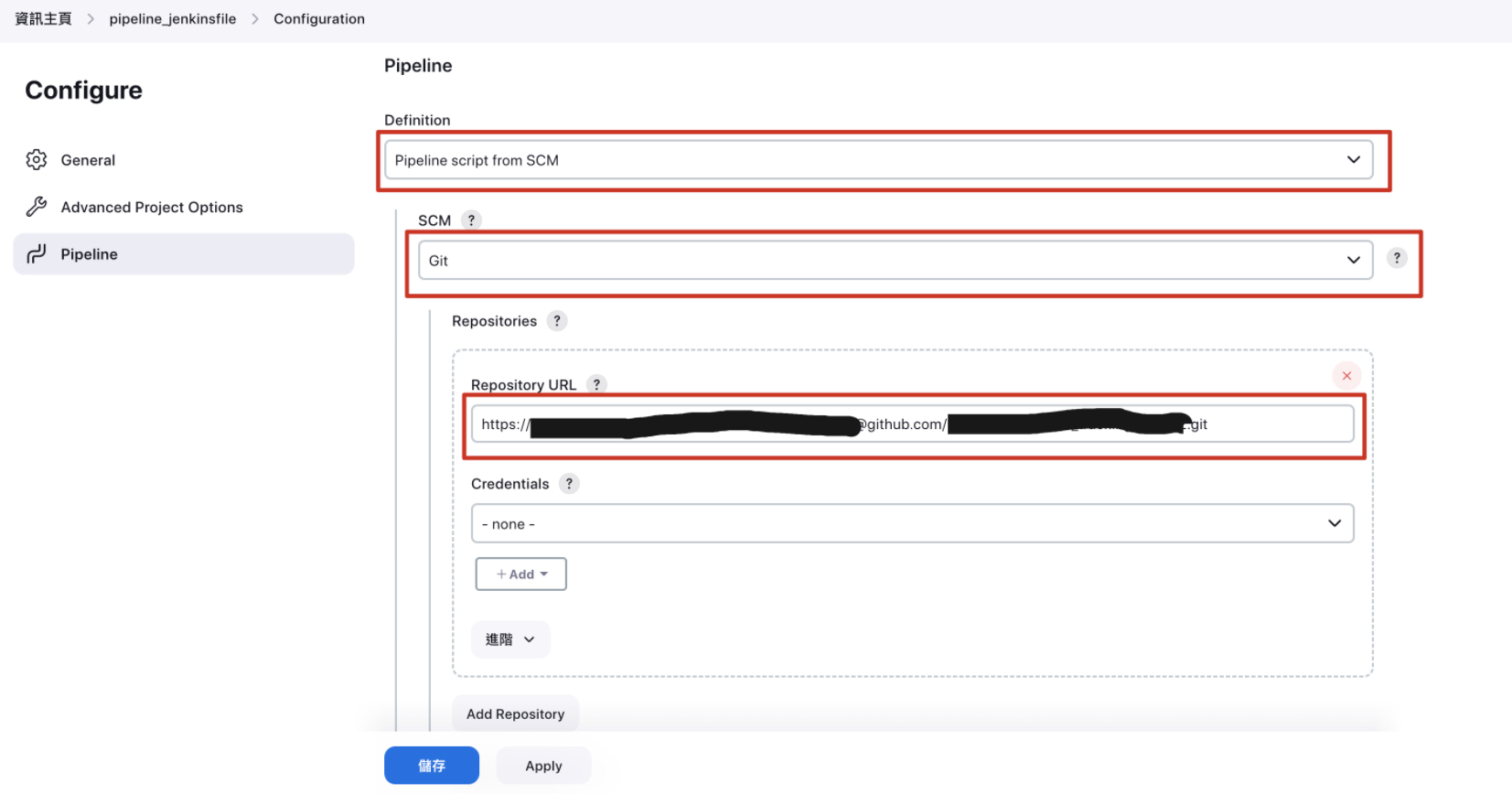
Task: Open the Credentials none dropdown
Action: point(911,524)
